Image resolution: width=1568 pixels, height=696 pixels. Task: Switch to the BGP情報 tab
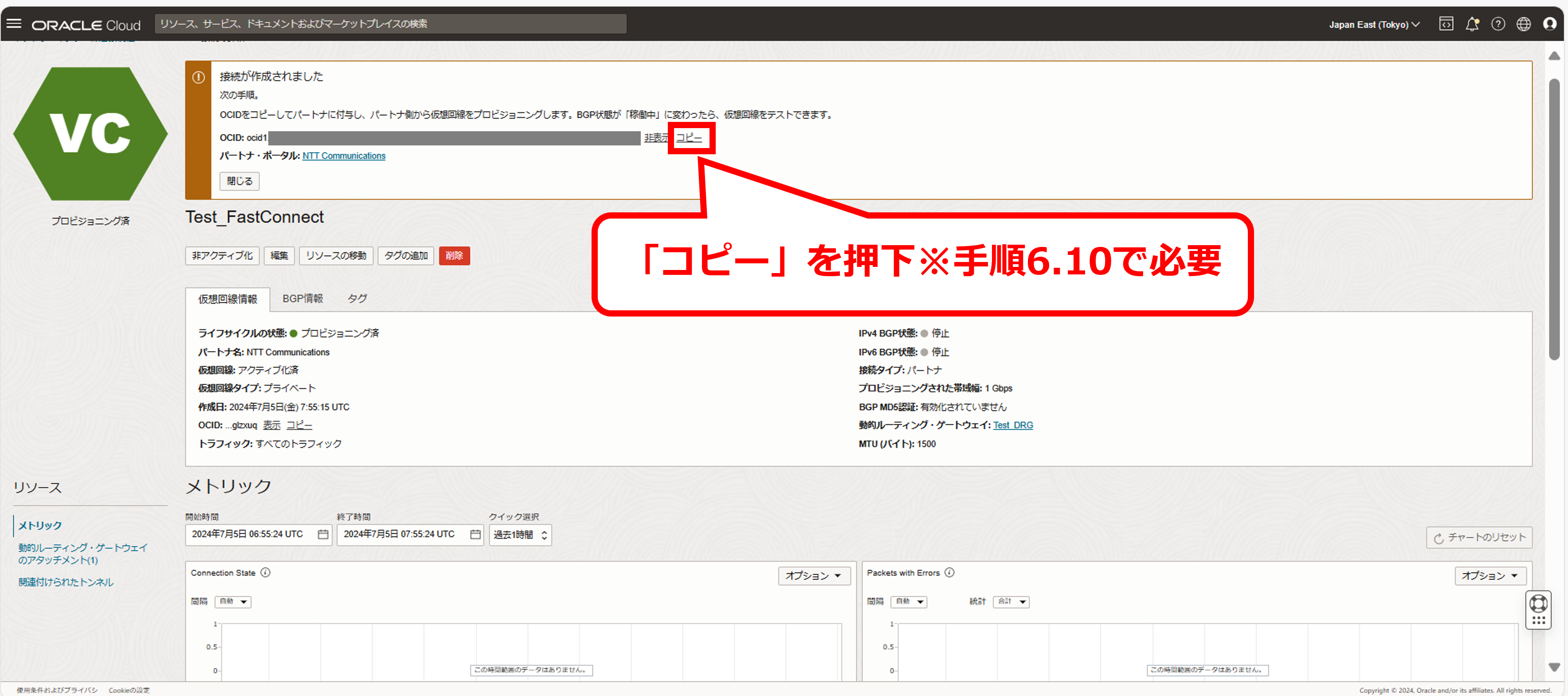click(x=302, y=299)
